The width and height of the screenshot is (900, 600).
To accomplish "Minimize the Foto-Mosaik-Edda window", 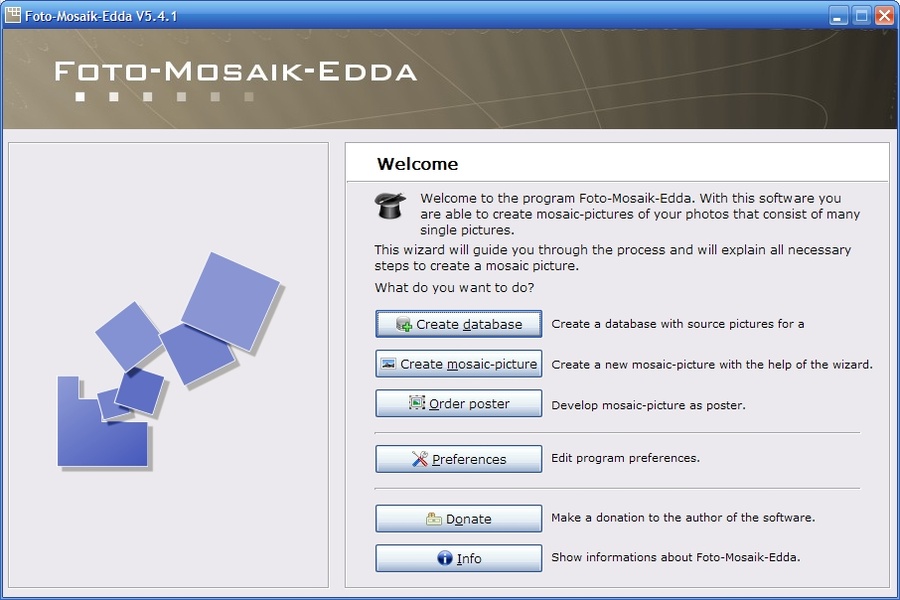I will pos(839,16).
